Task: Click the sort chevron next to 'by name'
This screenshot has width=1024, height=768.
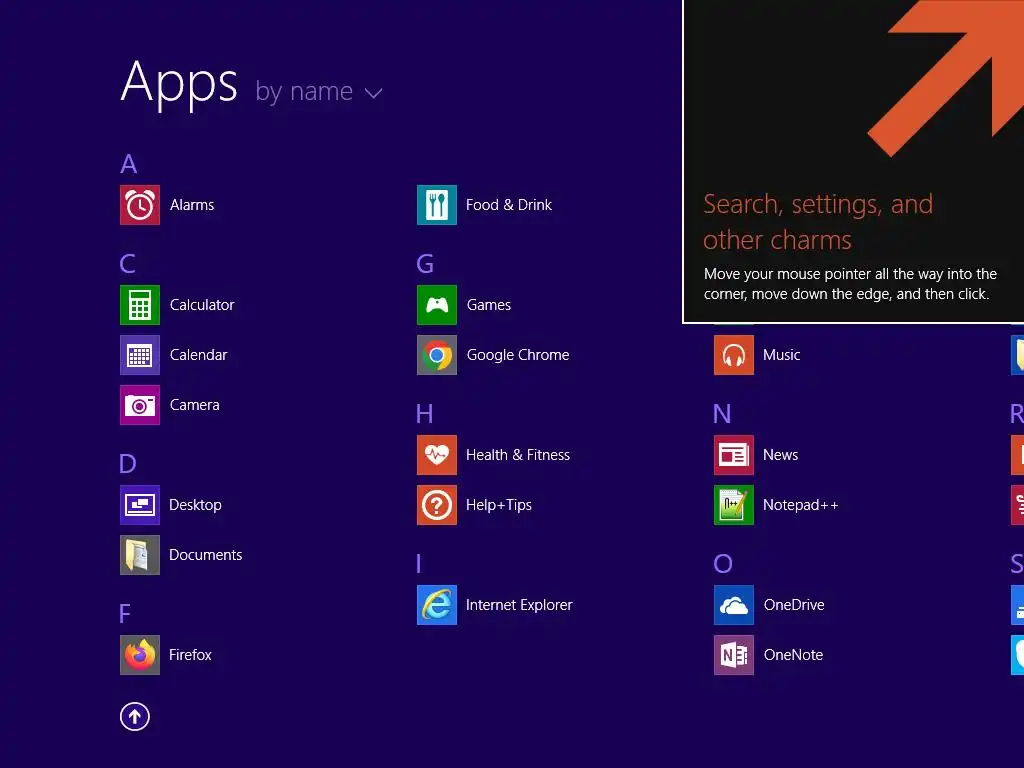Action: pyautogui.click(x=374, y=94)
